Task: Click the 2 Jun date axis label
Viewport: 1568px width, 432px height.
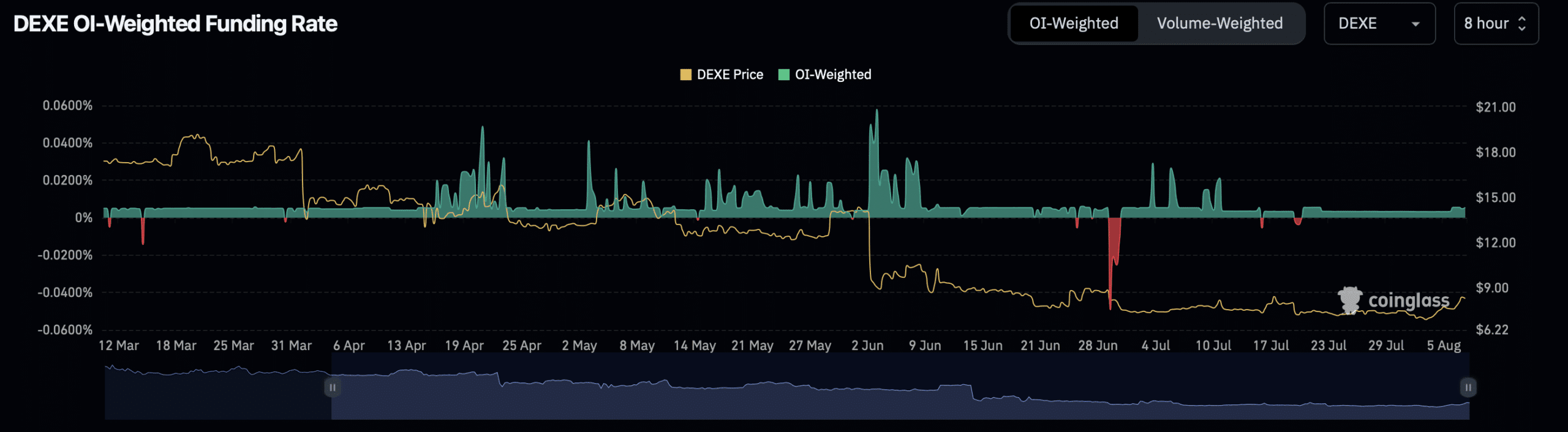Action: coord(867,346)
